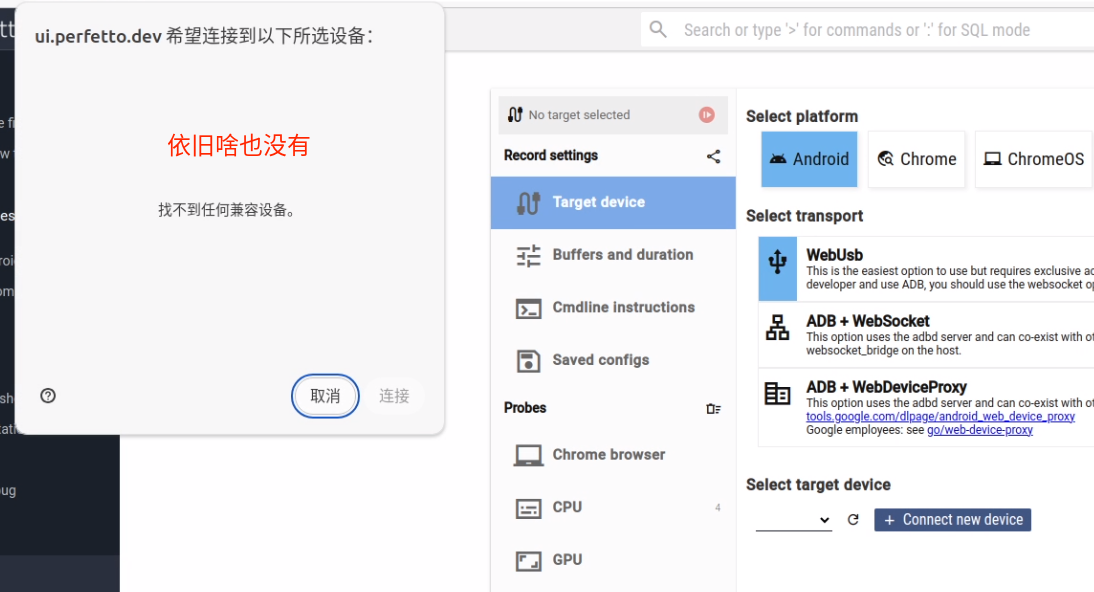The image size is (1094, 592).
Task: Choose ADB + WebSocket transport
Action: click(927, 335)
